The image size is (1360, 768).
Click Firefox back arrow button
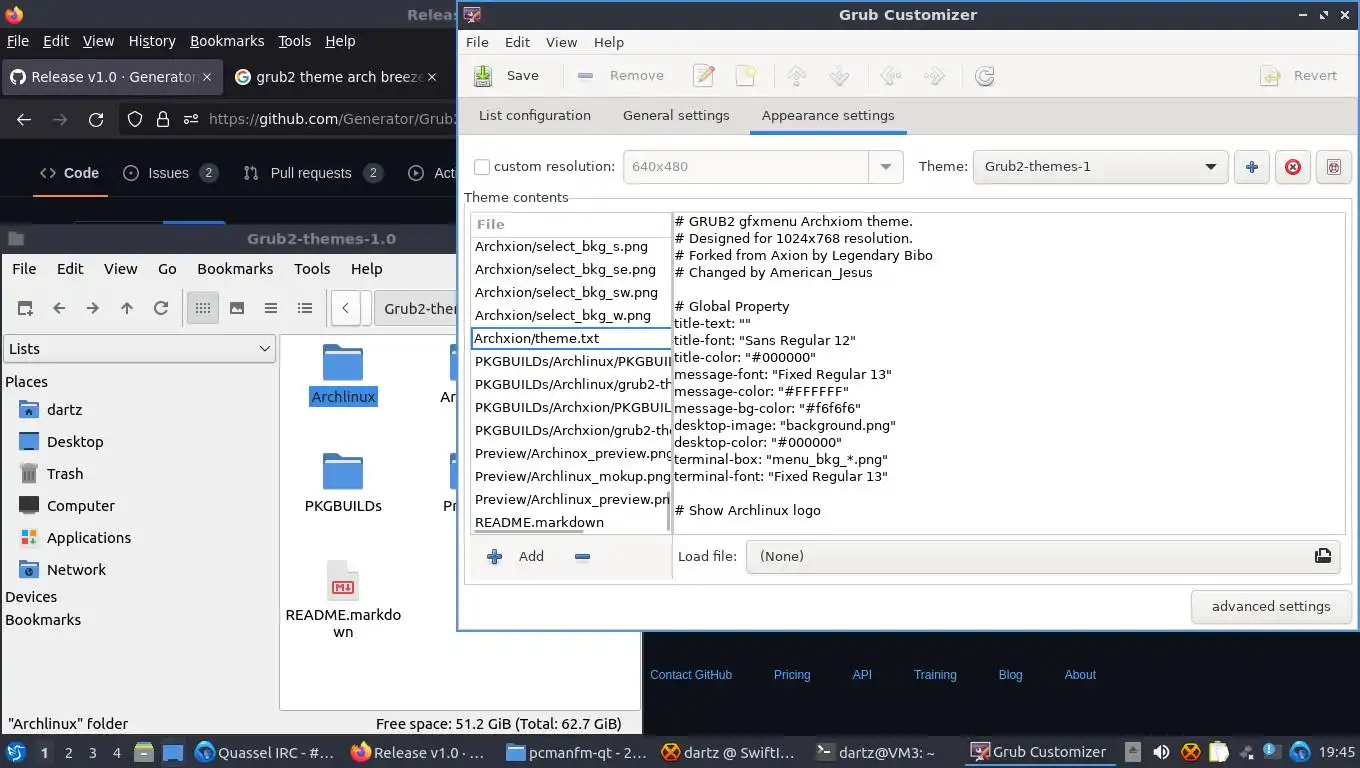tap(24, 119)
